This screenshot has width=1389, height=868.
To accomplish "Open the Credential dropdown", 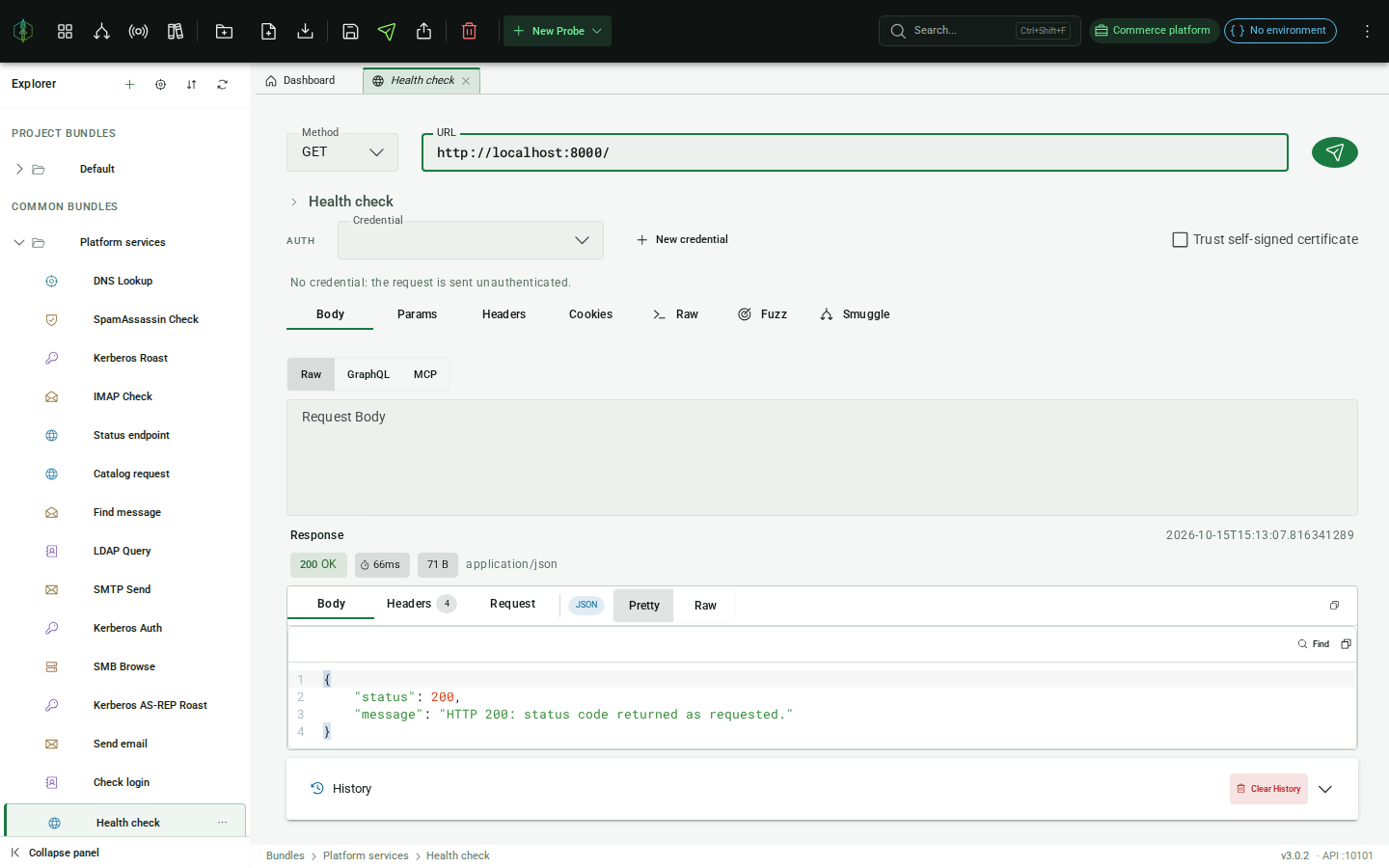I will point(471,240).
